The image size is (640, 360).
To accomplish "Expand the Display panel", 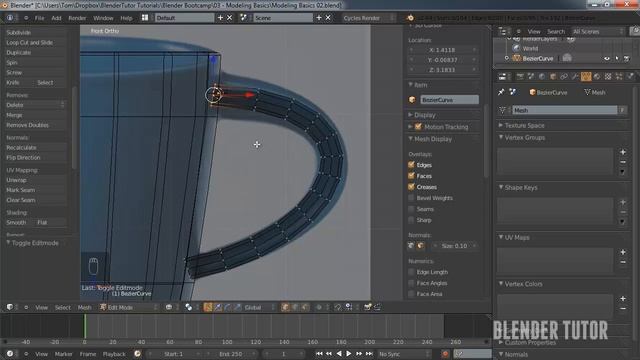I will coord(422,115).
